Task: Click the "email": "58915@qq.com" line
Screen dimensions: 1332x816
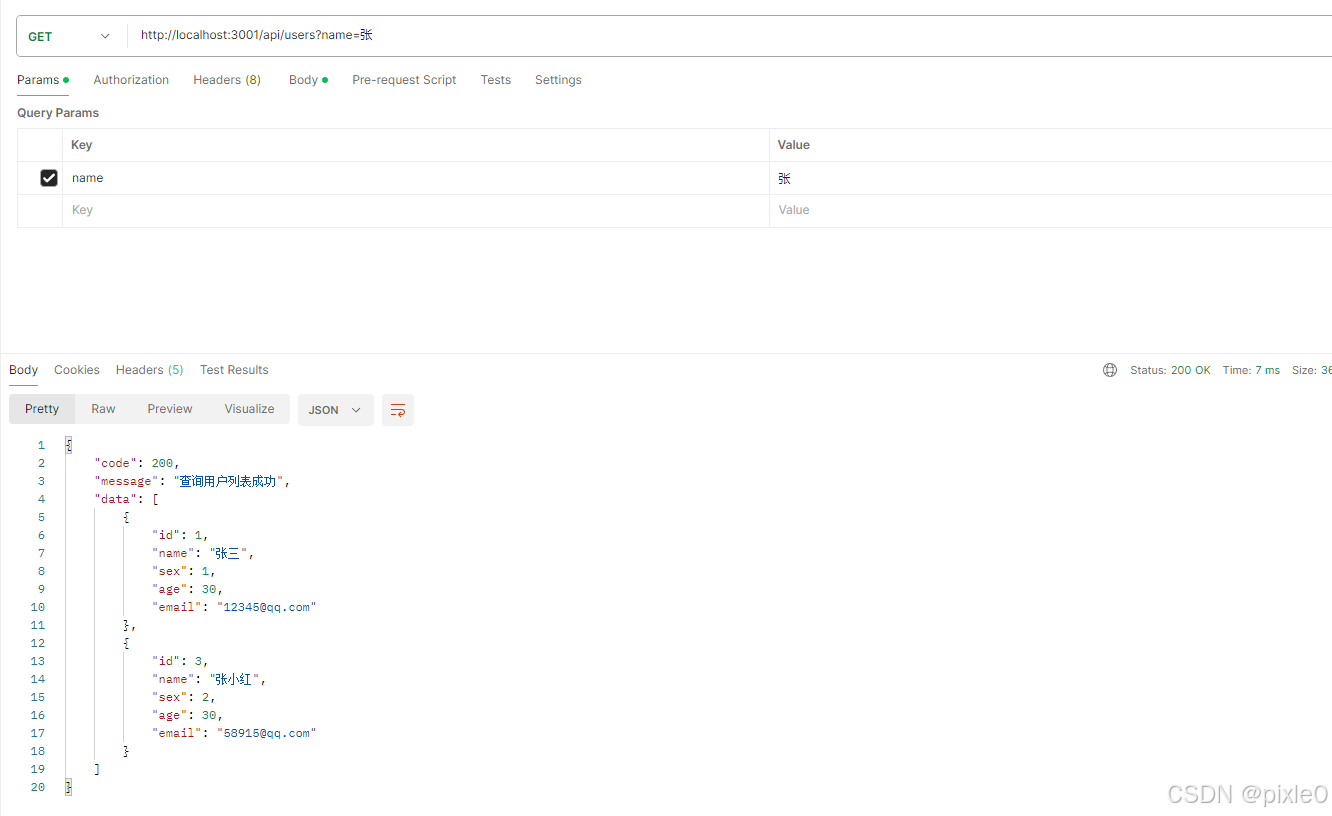Action: point(234,733)
